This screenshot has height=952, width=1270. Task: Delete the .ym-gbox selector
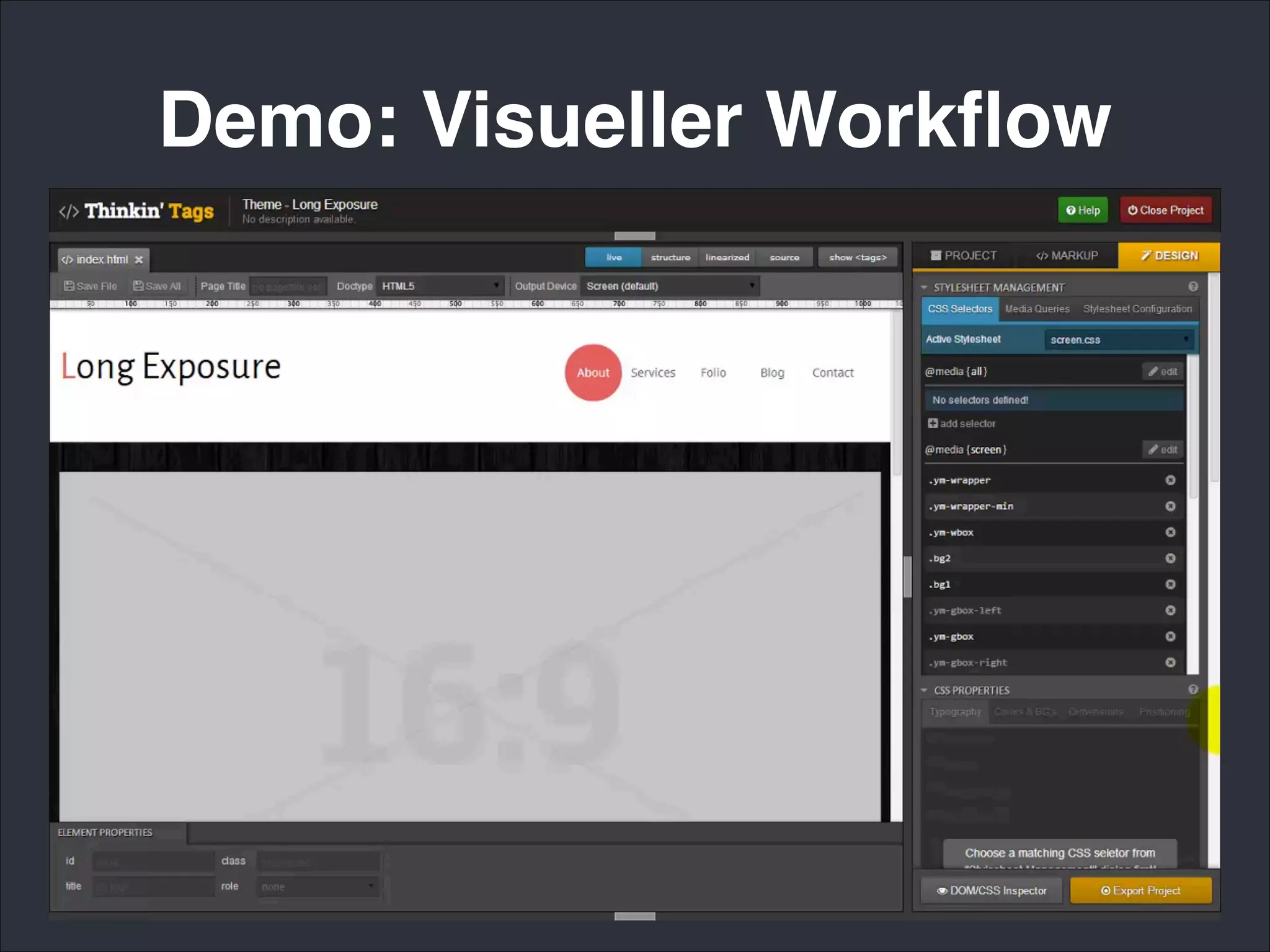coord(1170,637)
